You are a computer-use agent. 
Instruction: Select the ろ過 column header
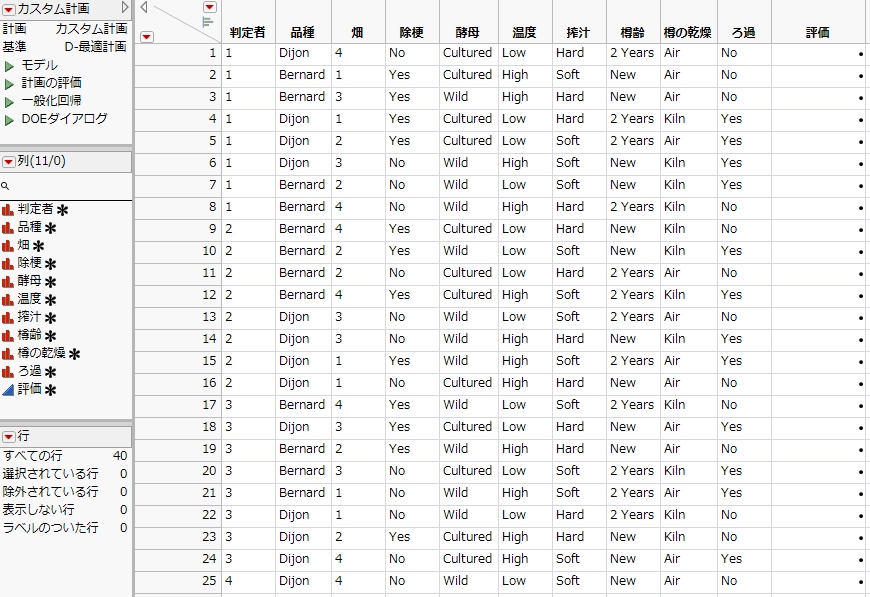click(x=743, y=33)
